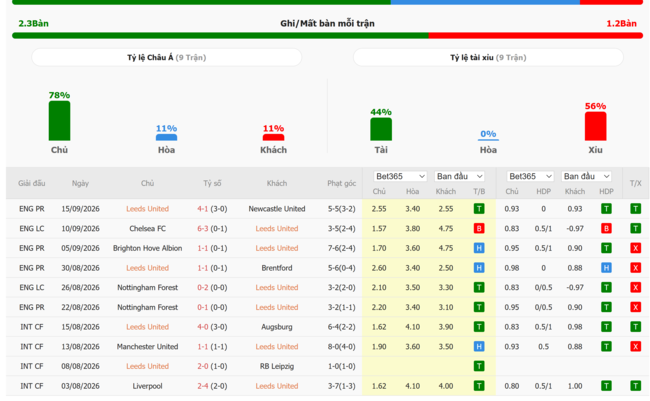The image size is (650, 401).
Task: Open Chelsea FC team link
Action: [148, 228]
